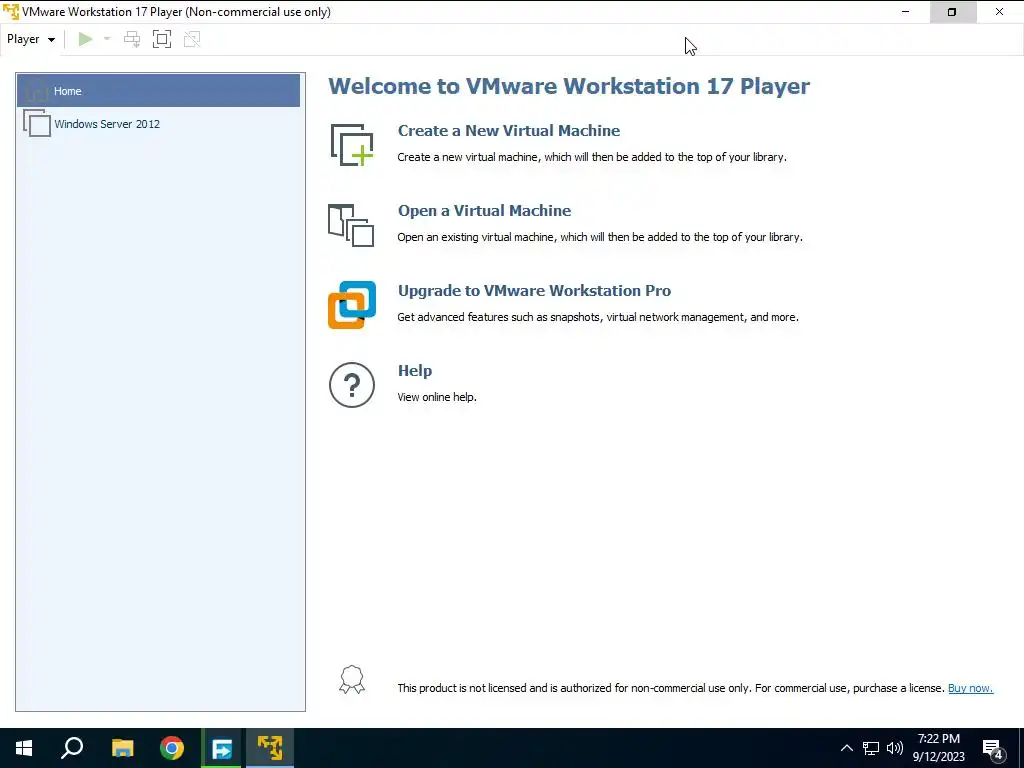Click the green Power On play button
Screen dimensions: 1024x768
[85, 39]
